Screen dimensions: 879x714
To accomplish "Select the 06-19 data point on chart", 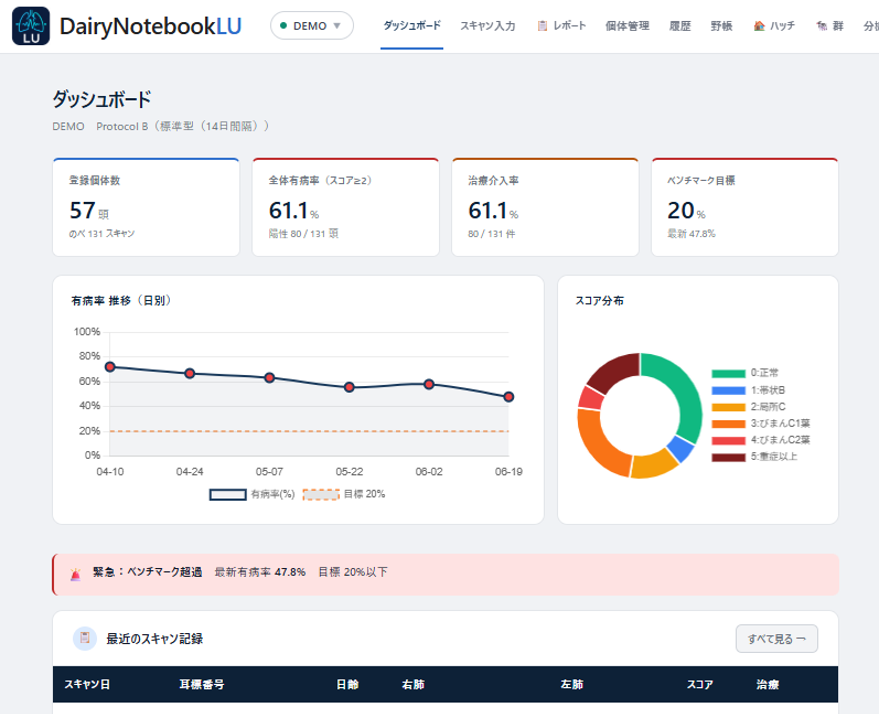I will (x=508, y=397).
